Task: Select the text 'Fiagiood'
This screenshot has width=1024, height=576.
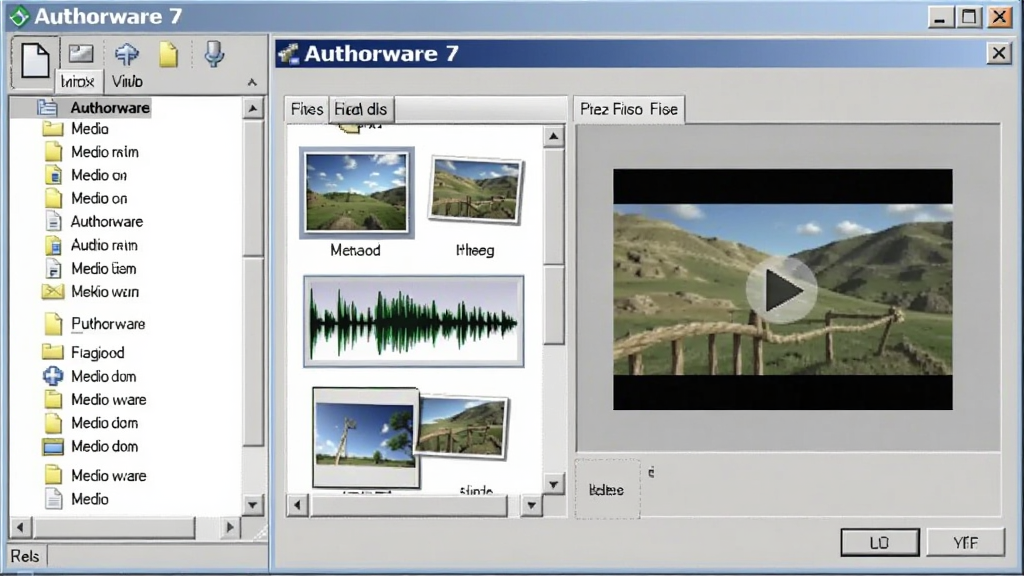Action: (x=97, y=353)
